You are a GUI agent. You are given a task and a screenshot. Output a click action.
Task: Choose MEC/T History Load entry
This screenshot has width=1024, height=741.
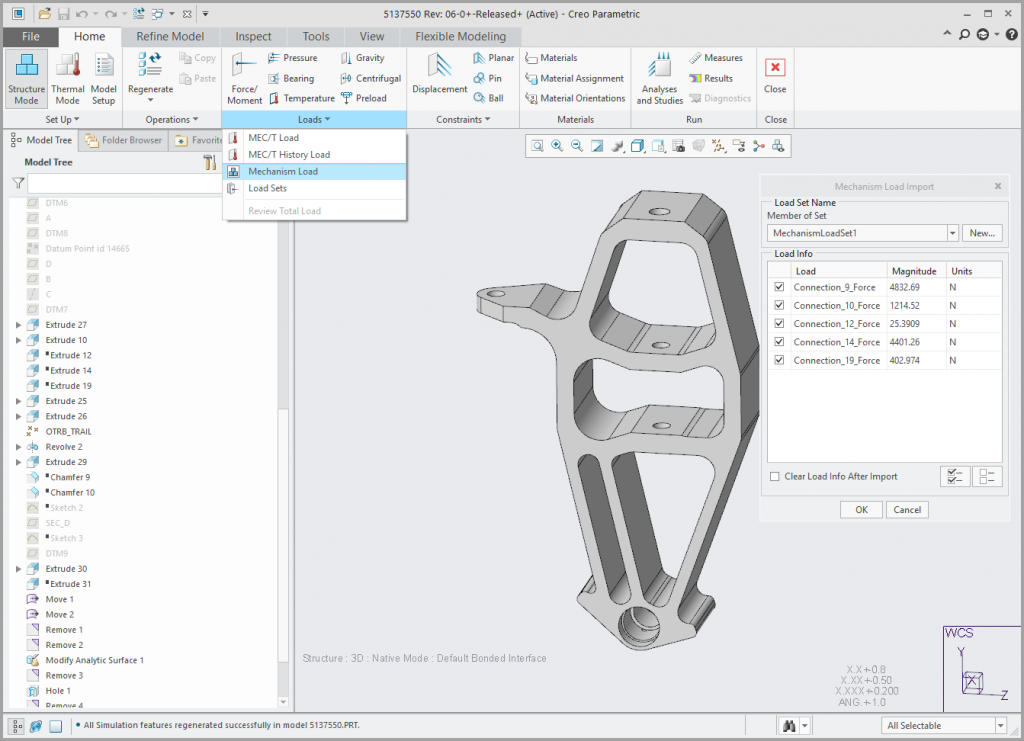pos(314,155)
